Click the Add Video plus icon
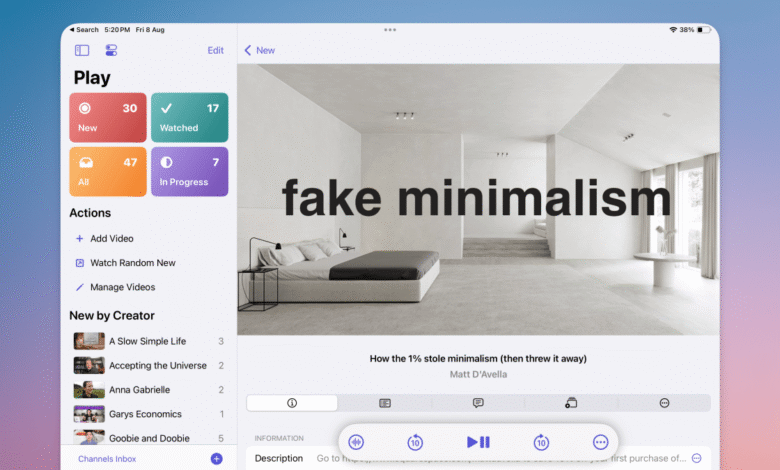Screen dimensions: 780x470 (x=80, y=239)
